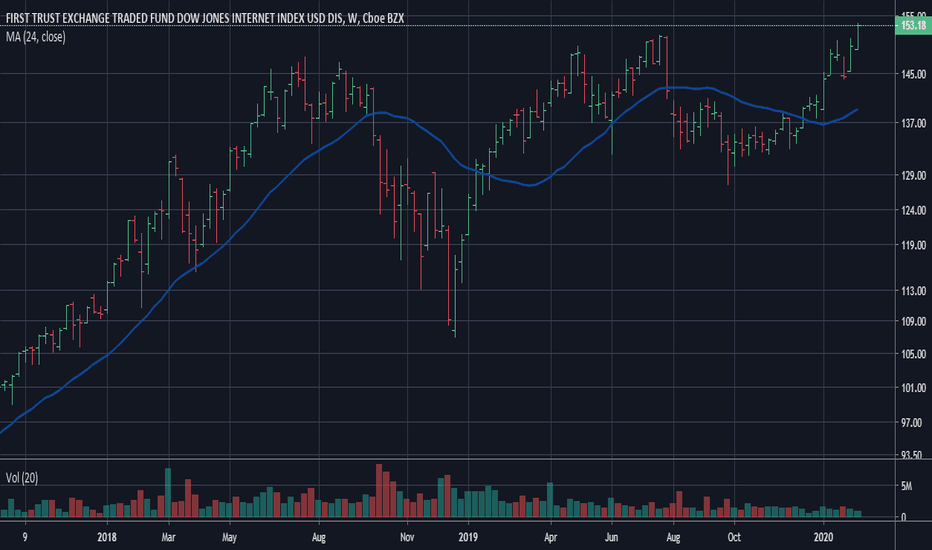
Task: Click the 119.00 price axis label
Action: point(914,245)
